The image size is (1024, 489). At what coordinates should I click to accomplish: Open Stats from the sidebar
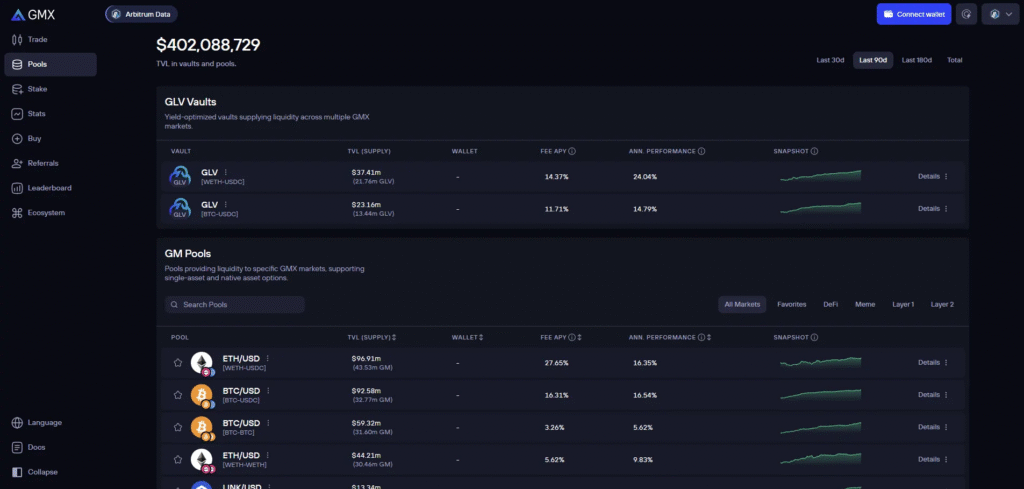pos(36,114)
